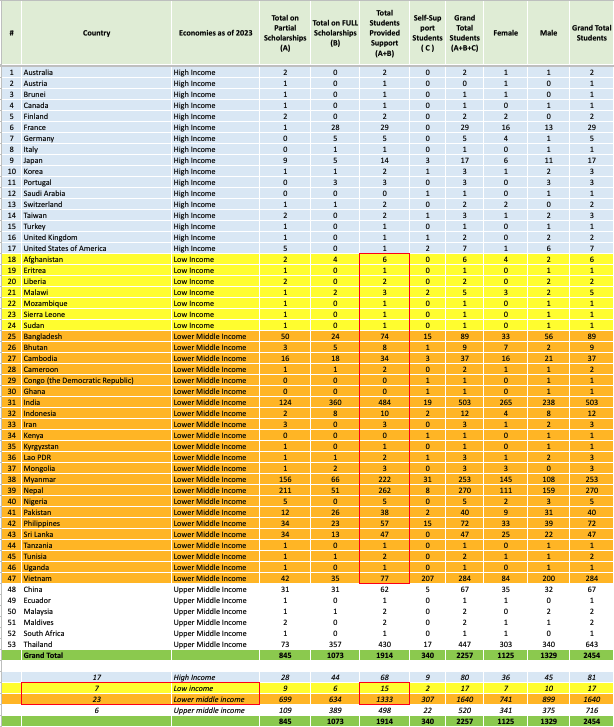The image size is (614, 727).
Task: Select the Maldives country cell
Action: (96, 623)
